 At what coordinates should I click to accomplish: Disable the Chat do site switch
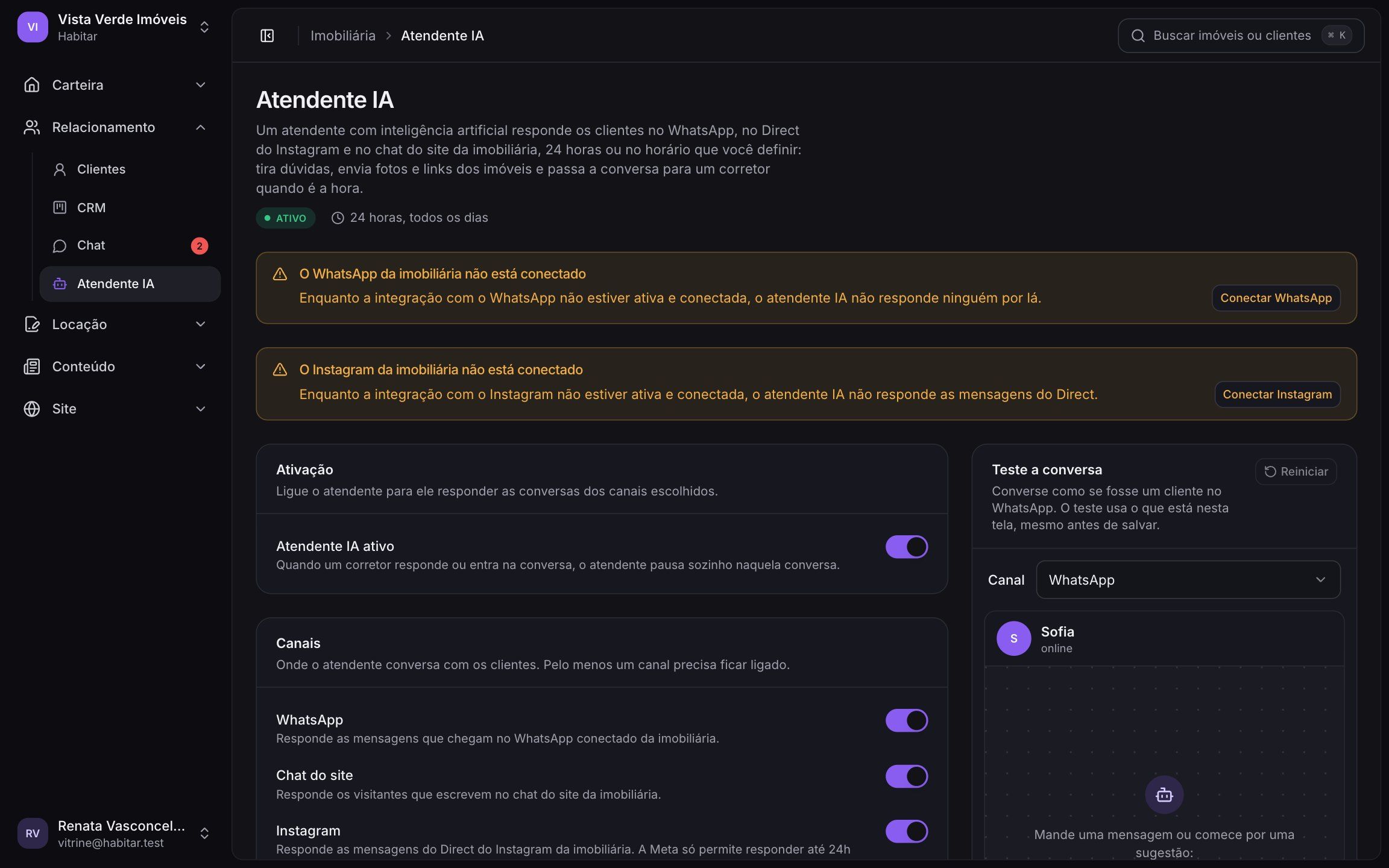click(906, 776)
